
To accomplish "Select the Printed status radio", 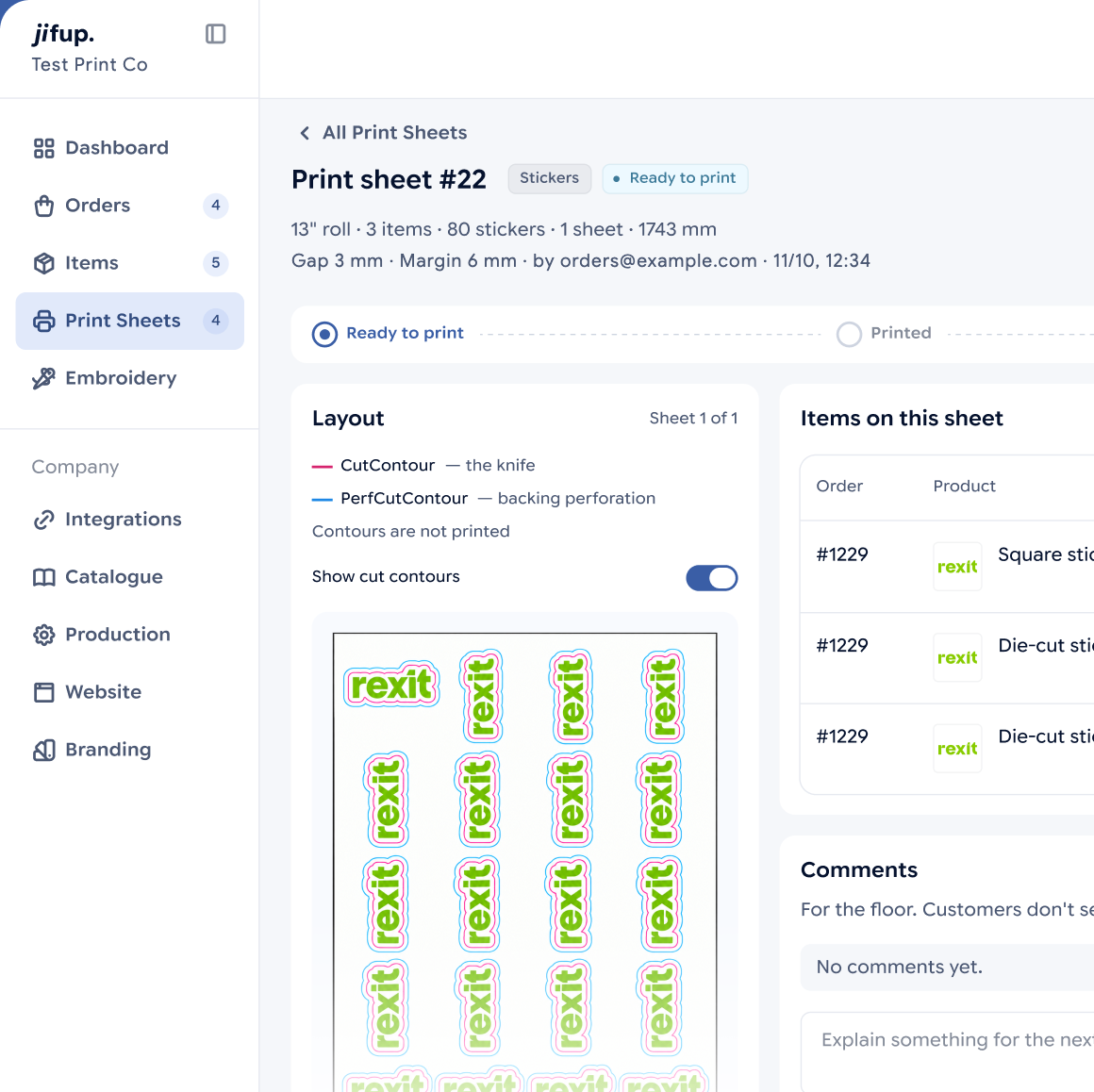I will pyautogui.click(x=849, y=334).
